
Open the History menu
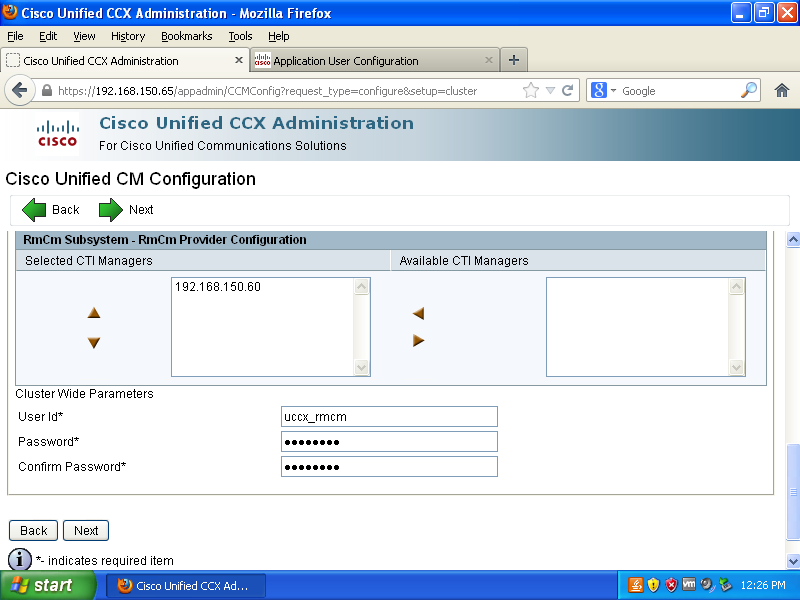coord(128,36)
